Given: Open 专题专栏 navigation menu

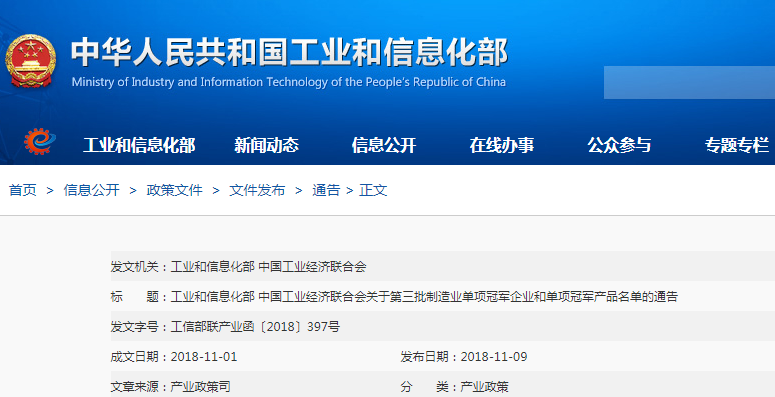Looking at the screenshot, I should pos(737,145).
